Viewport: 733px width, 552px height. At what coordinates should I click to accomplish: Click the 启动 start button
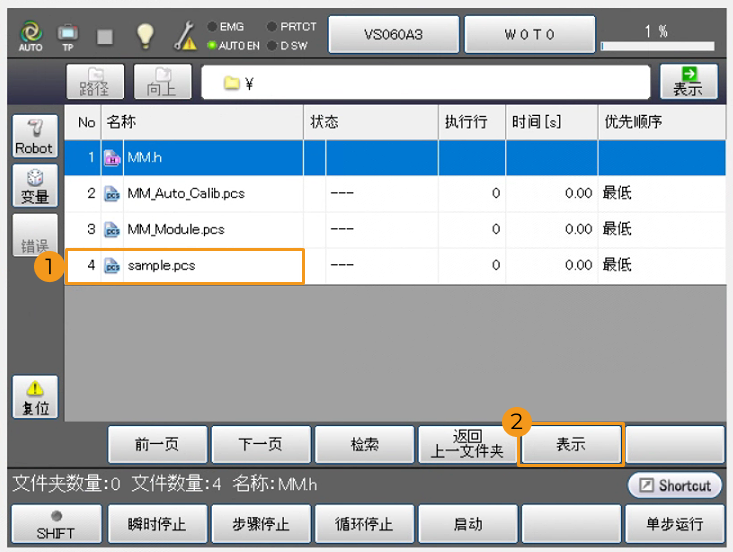click(468, 524)
